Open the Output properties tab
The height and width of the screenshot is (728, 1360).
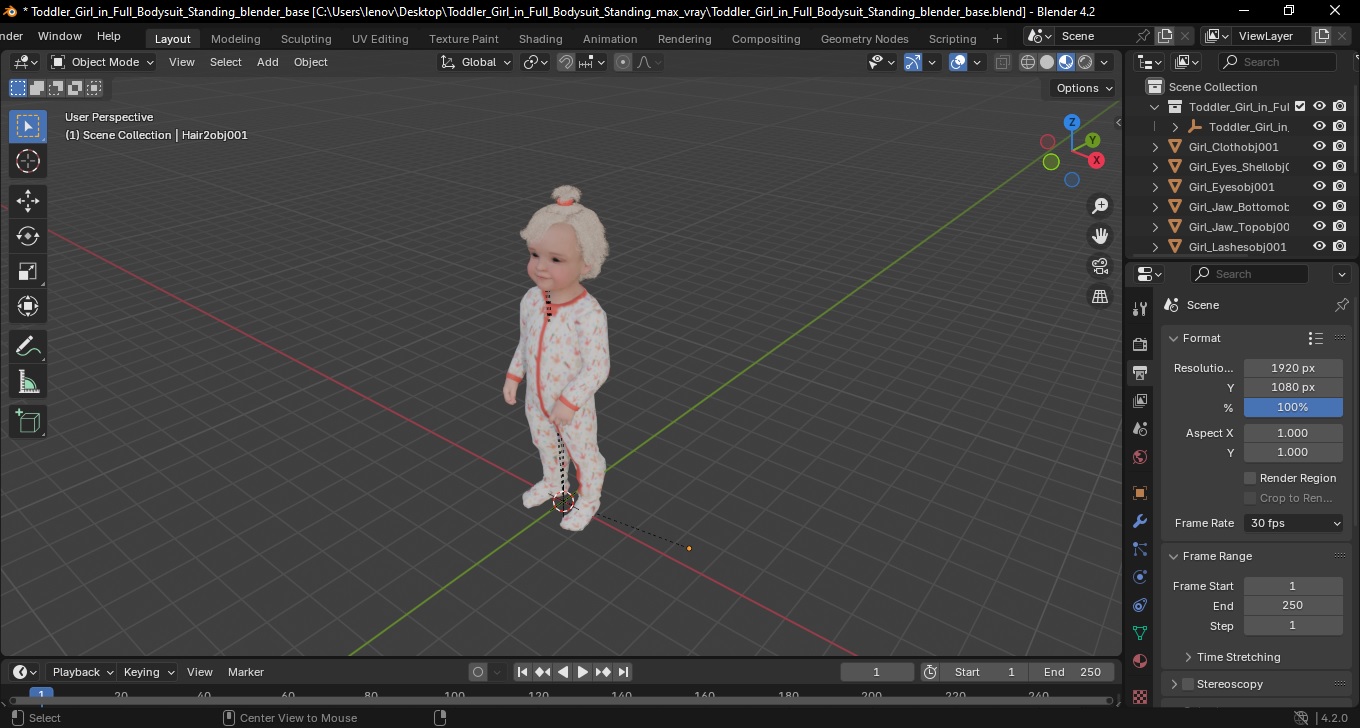click(1140, 372)
